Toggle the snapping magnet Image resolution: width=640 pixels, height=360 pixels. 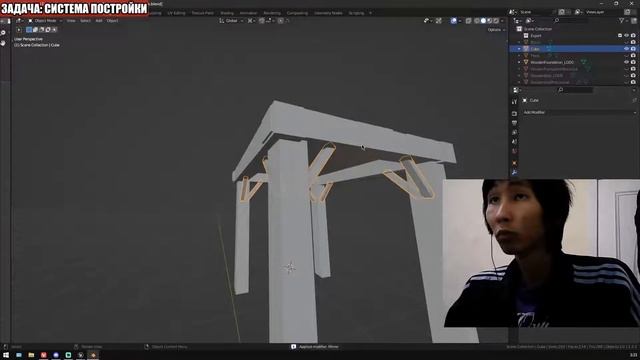[262, 20]
